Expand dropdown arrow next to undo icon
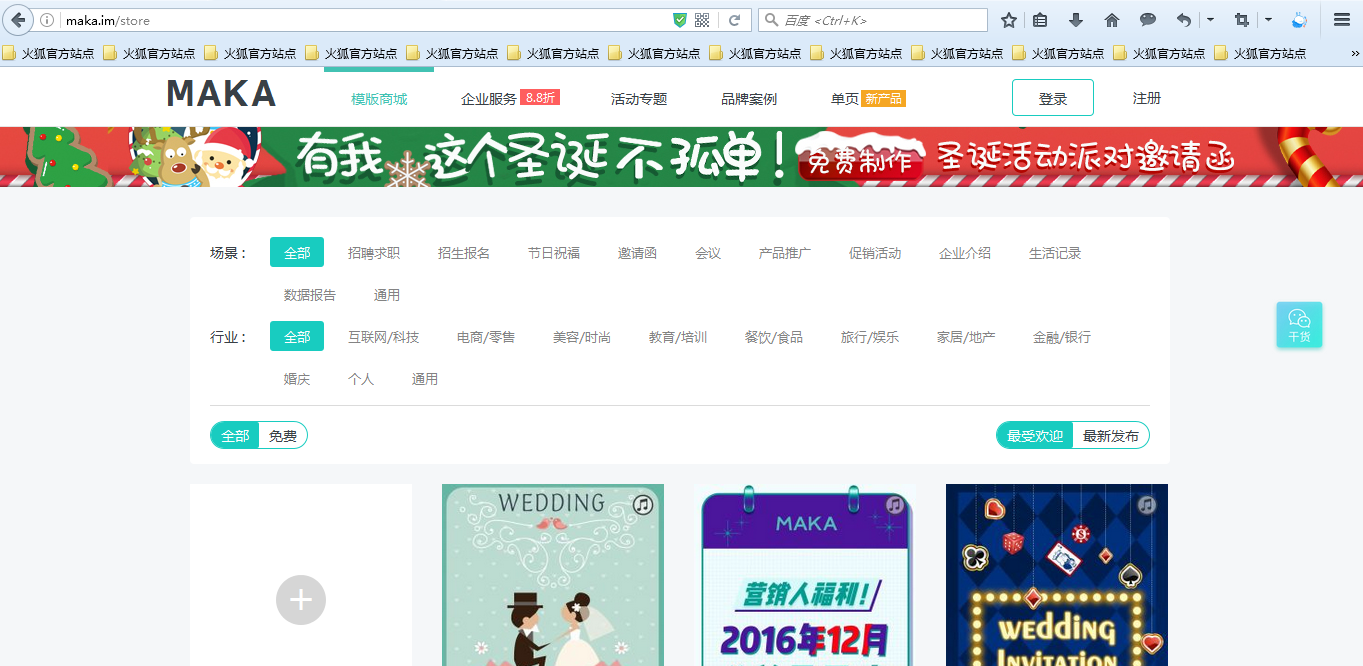This screenshot has width=1363, height=666. pyautogui.click(x=1210, y=20)
